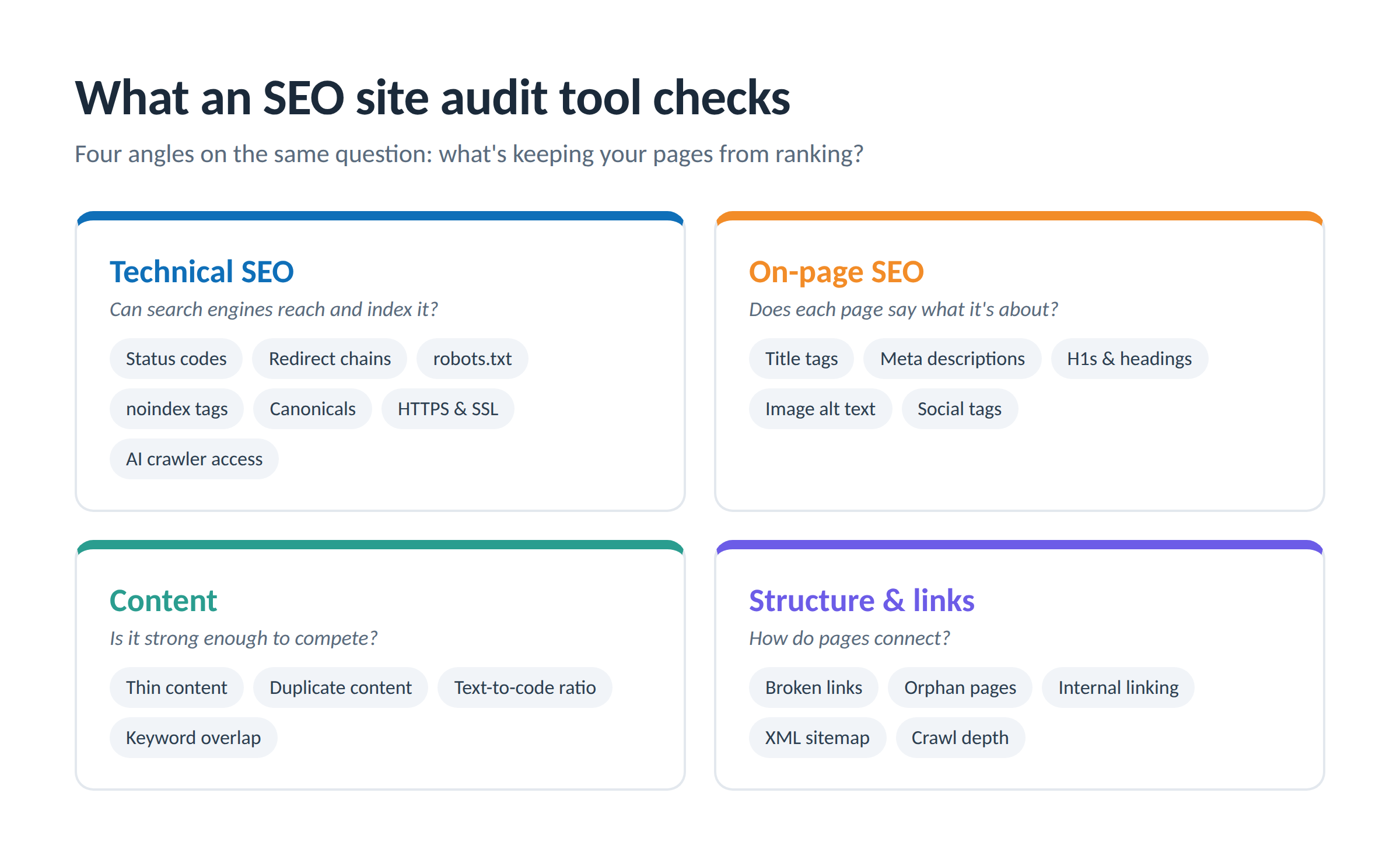
Task: Click the 'Technical SEO' card heading
Action: (x=201, y=272)
